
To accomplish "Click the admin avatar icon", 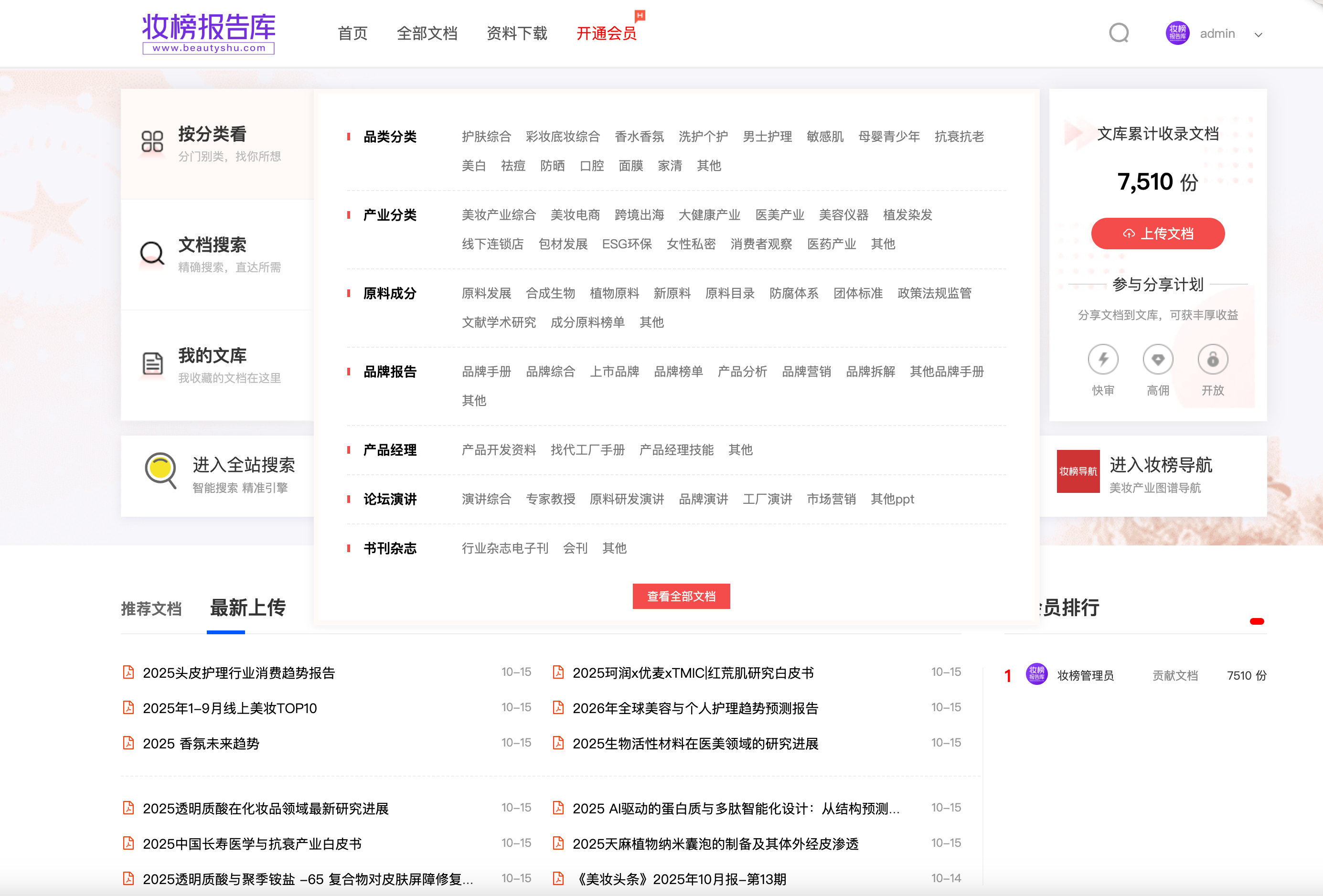I will (1177, 33).
